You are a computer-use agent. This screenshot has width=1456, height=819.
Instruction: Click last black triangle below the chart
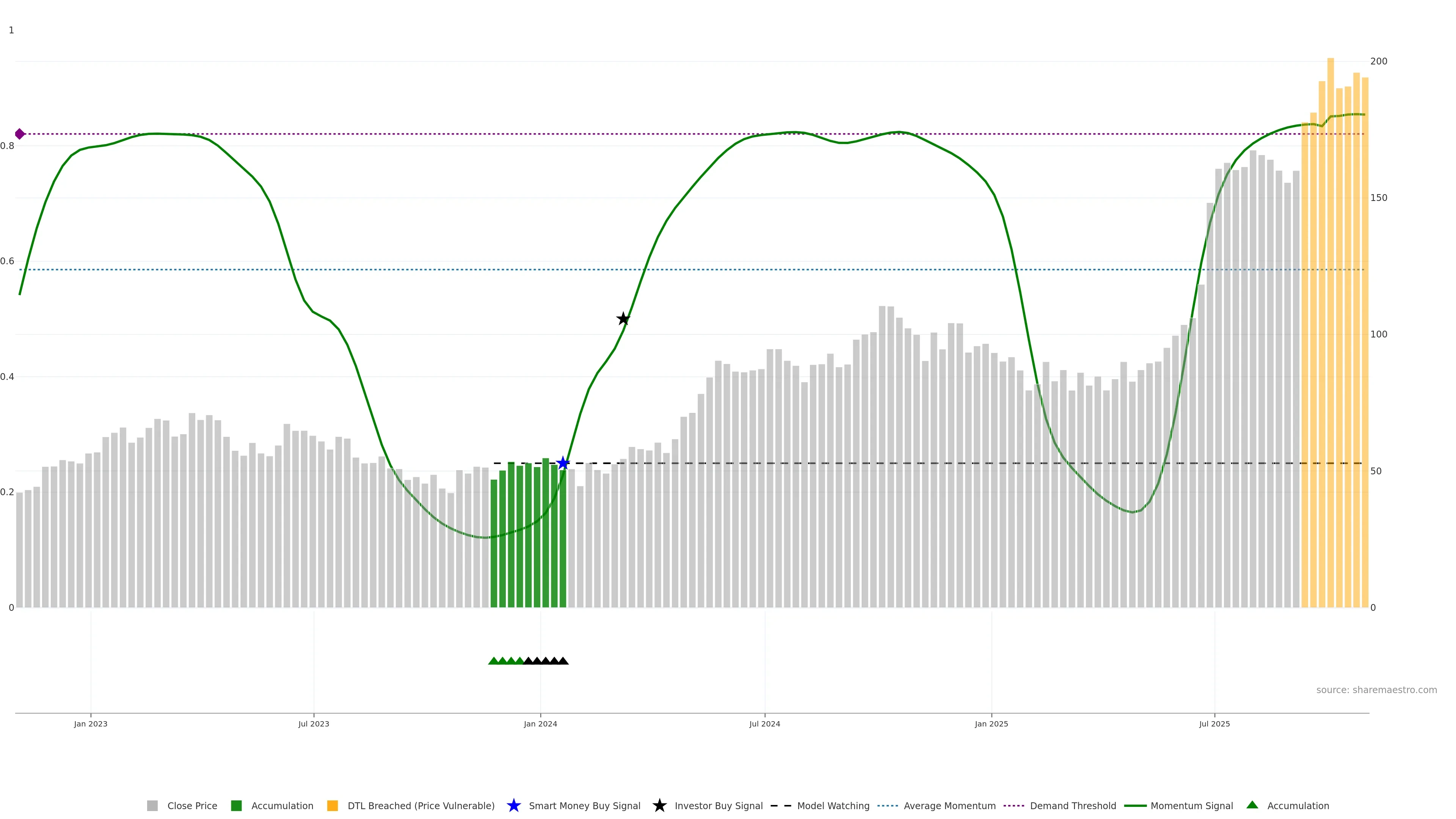[563, 661]
